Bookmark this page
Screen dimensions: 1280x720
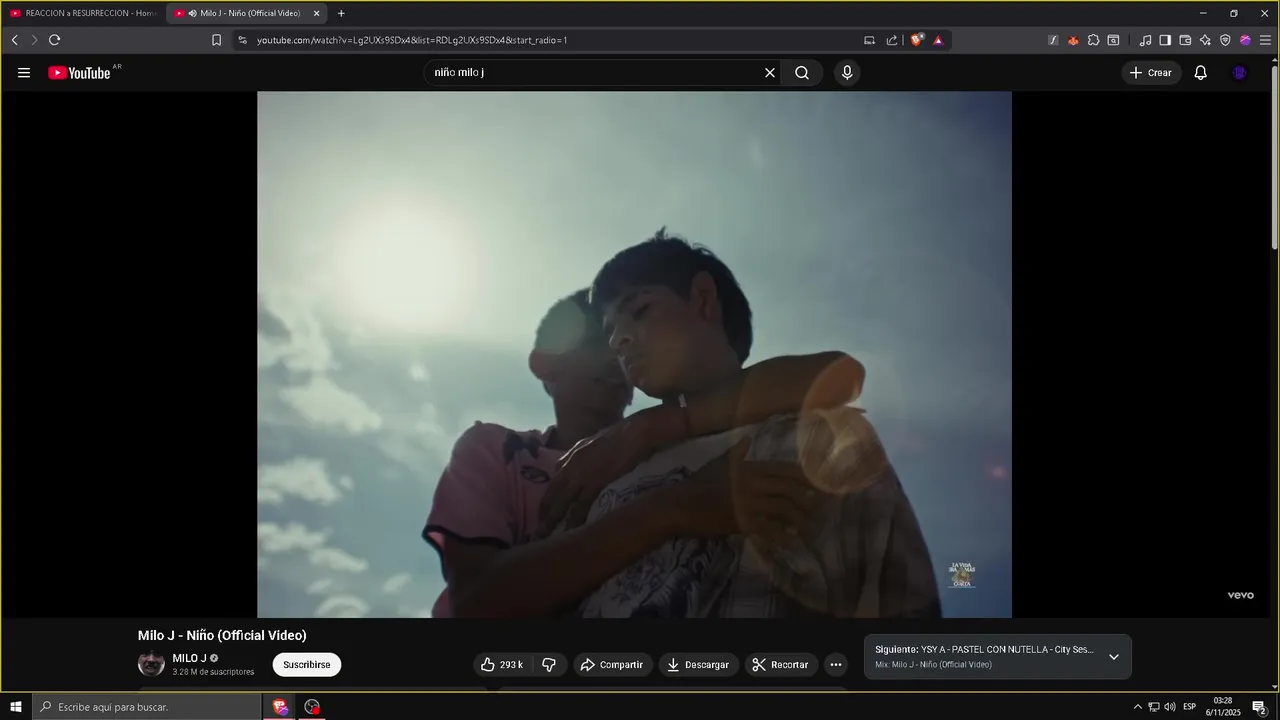pos(216,40)
